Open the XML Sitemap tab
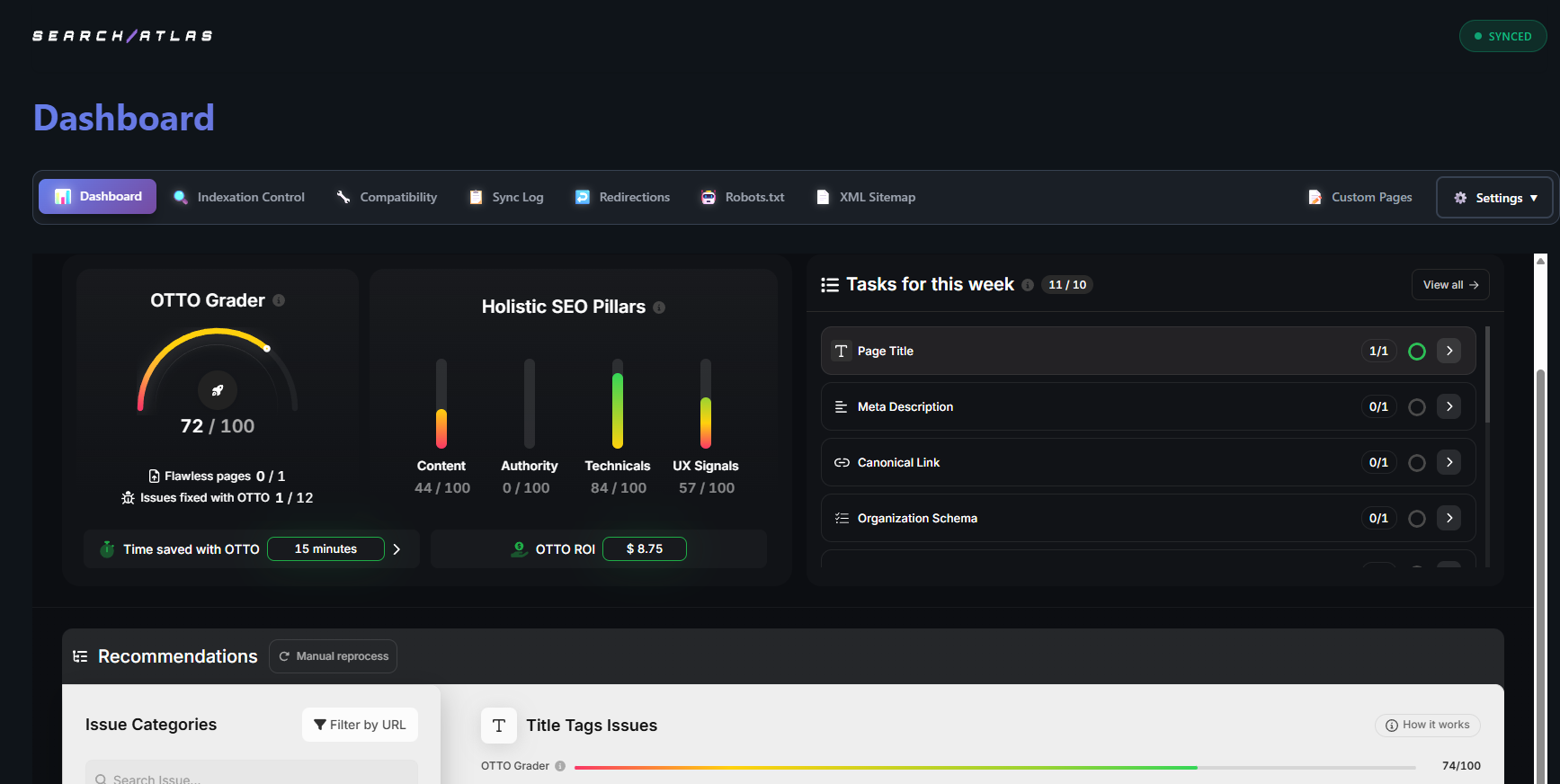This screenshot has height=784, width=1560. tap(865, 197)
